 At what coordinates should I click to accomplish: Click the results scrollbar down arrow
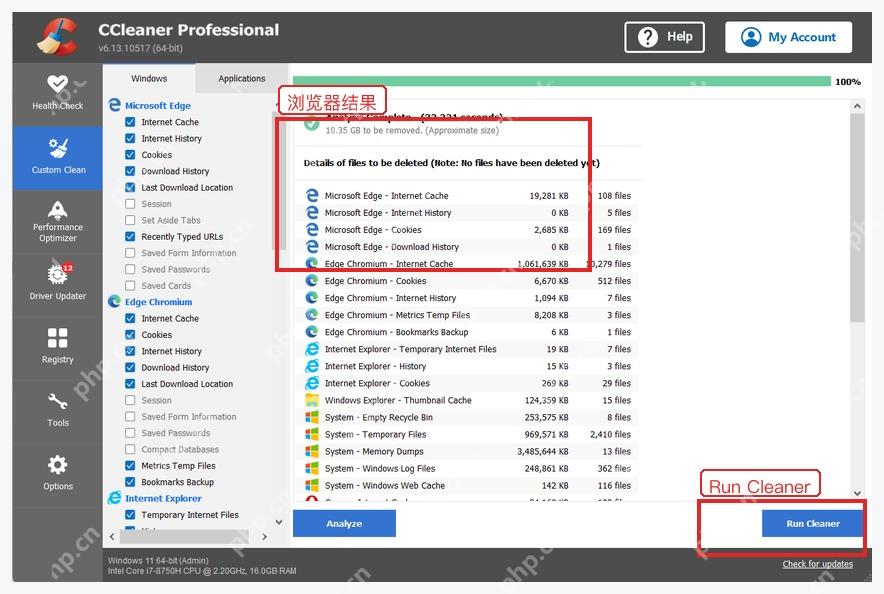[857, 493]
